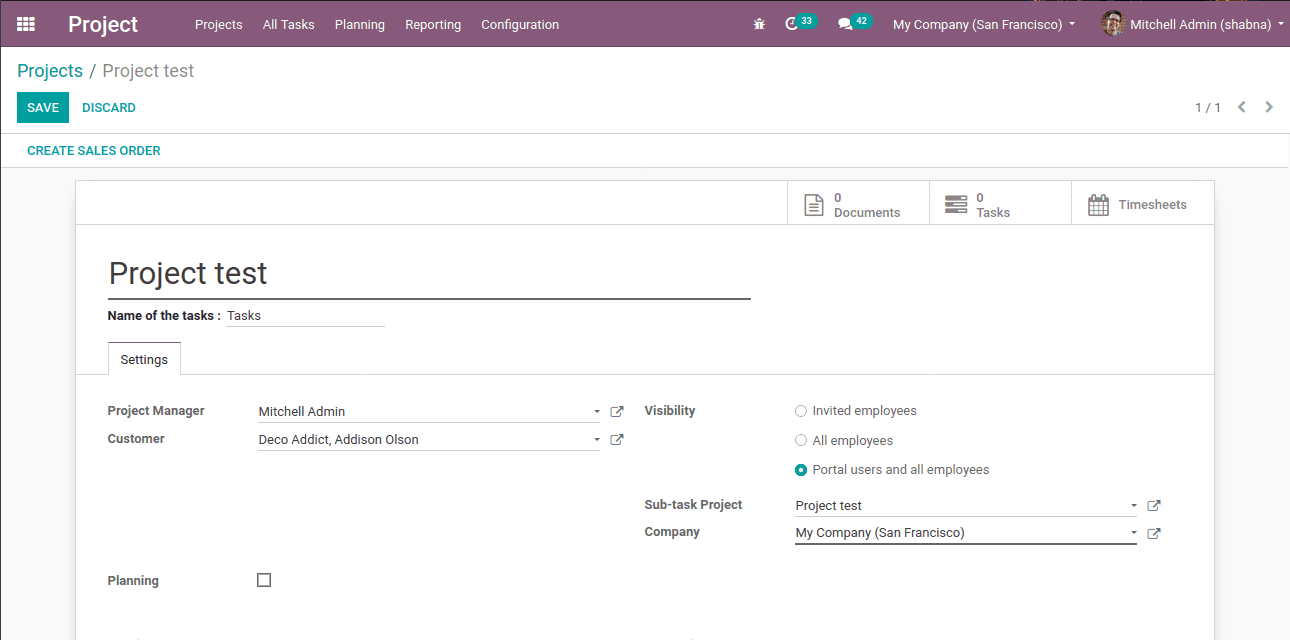Open activities clock icon with 33 badge

801,23
